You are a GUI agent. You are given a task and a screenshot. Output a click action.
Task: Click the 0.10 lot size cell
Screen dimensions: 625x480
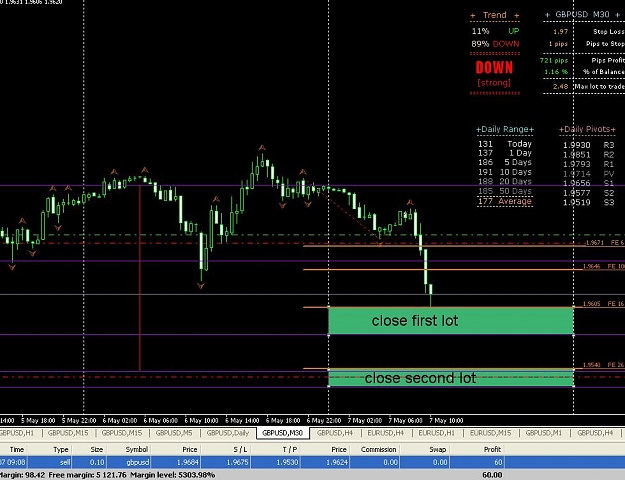(96, 462)
